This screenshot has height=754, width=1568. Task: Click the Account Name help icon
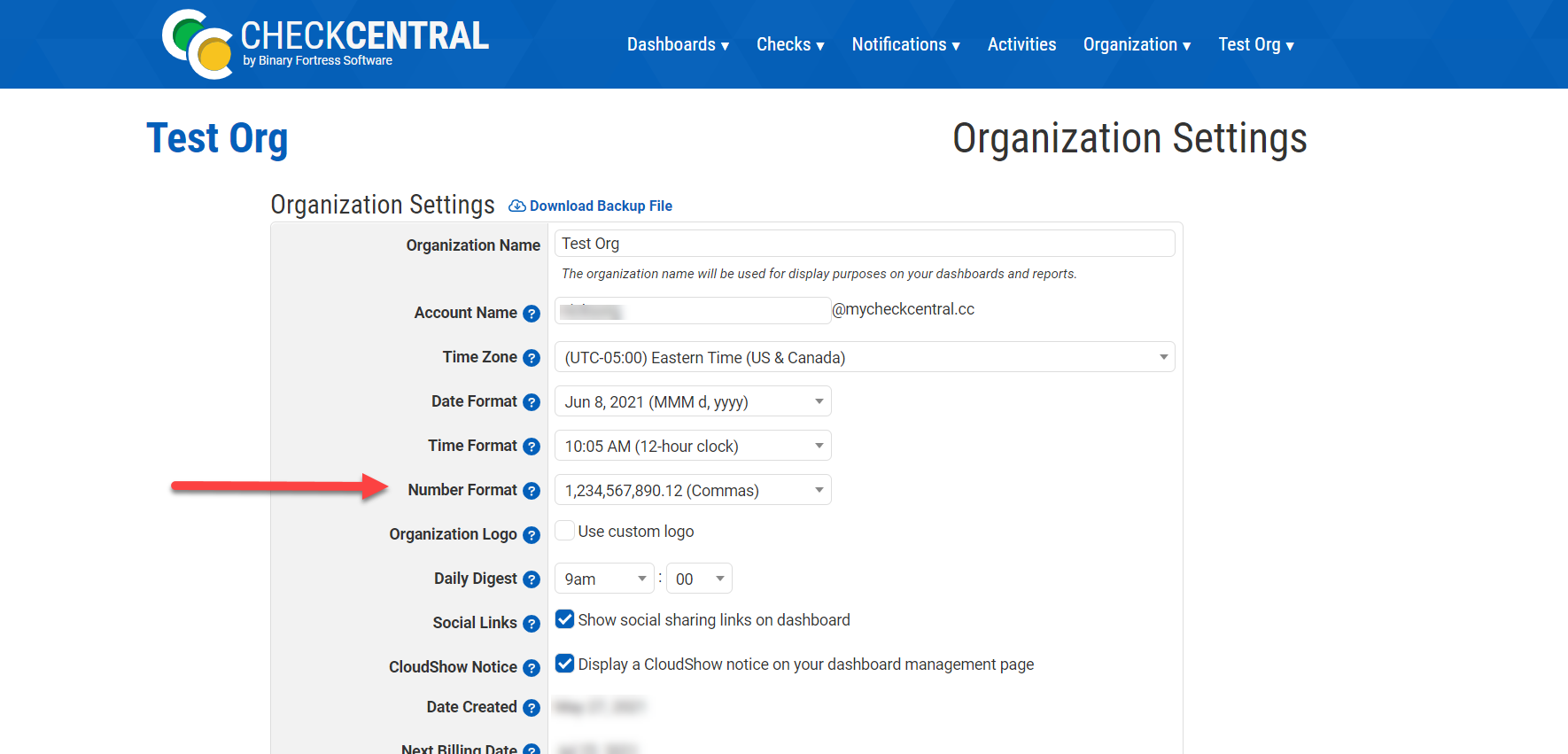pyautogui.click(x=532, y=314)
